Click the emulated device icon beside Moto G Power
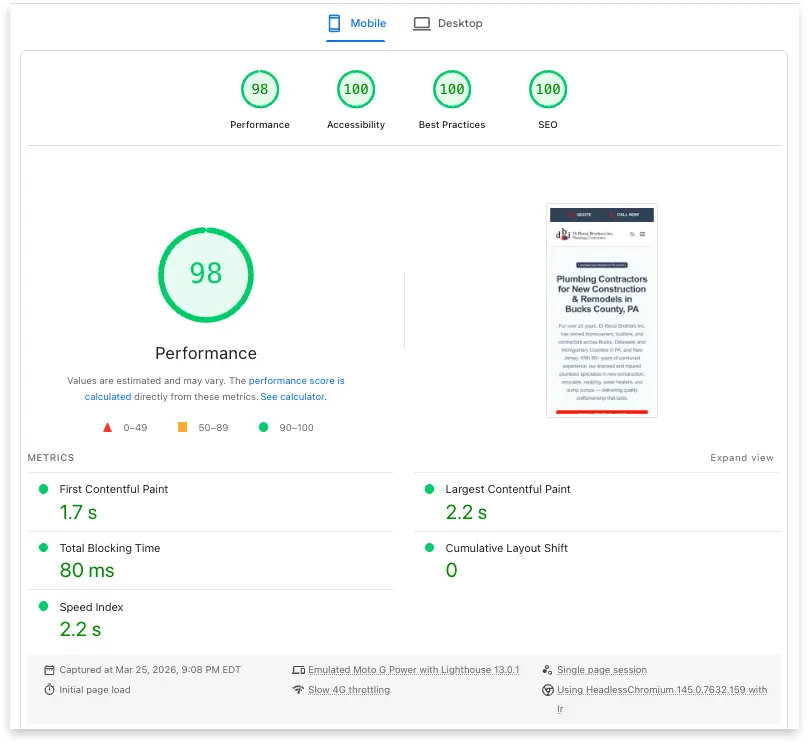 point(298,669)
